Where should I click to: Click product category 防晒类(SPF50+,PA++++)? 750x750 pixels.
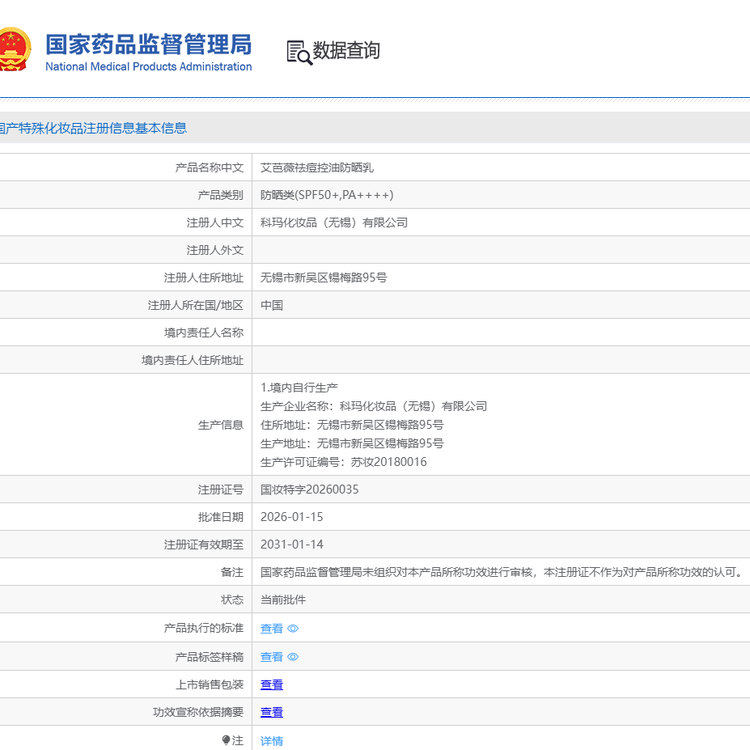[x=327, y=195]
